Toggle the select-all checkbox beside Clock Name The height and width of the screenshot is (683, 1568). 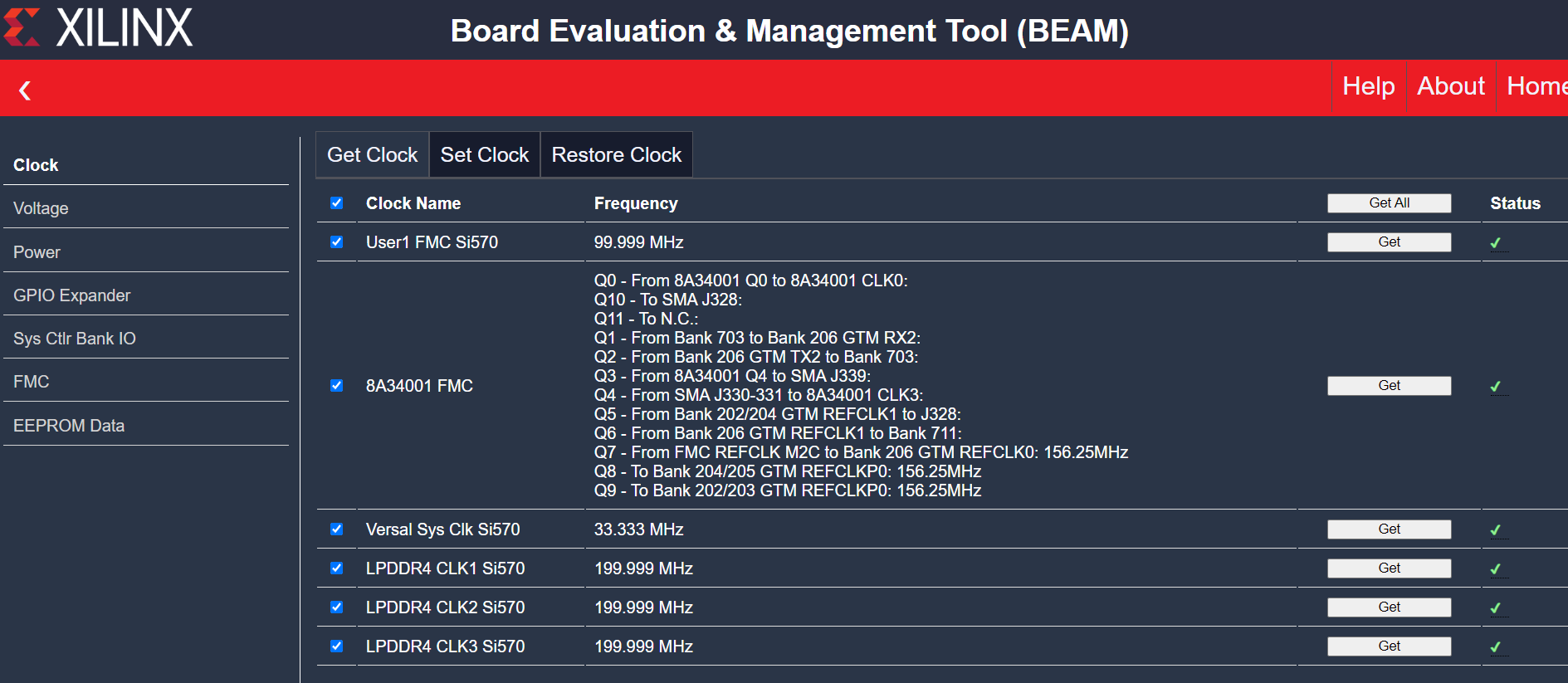pos(336,203)
